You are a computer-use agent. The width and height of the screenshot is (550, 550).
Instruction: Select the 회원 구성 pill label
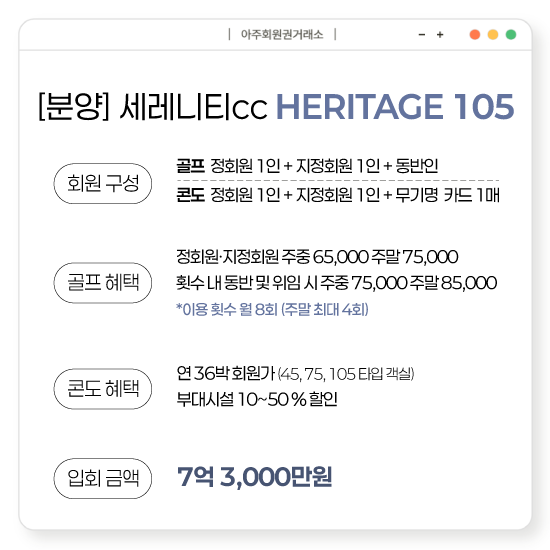click(103, 183)
